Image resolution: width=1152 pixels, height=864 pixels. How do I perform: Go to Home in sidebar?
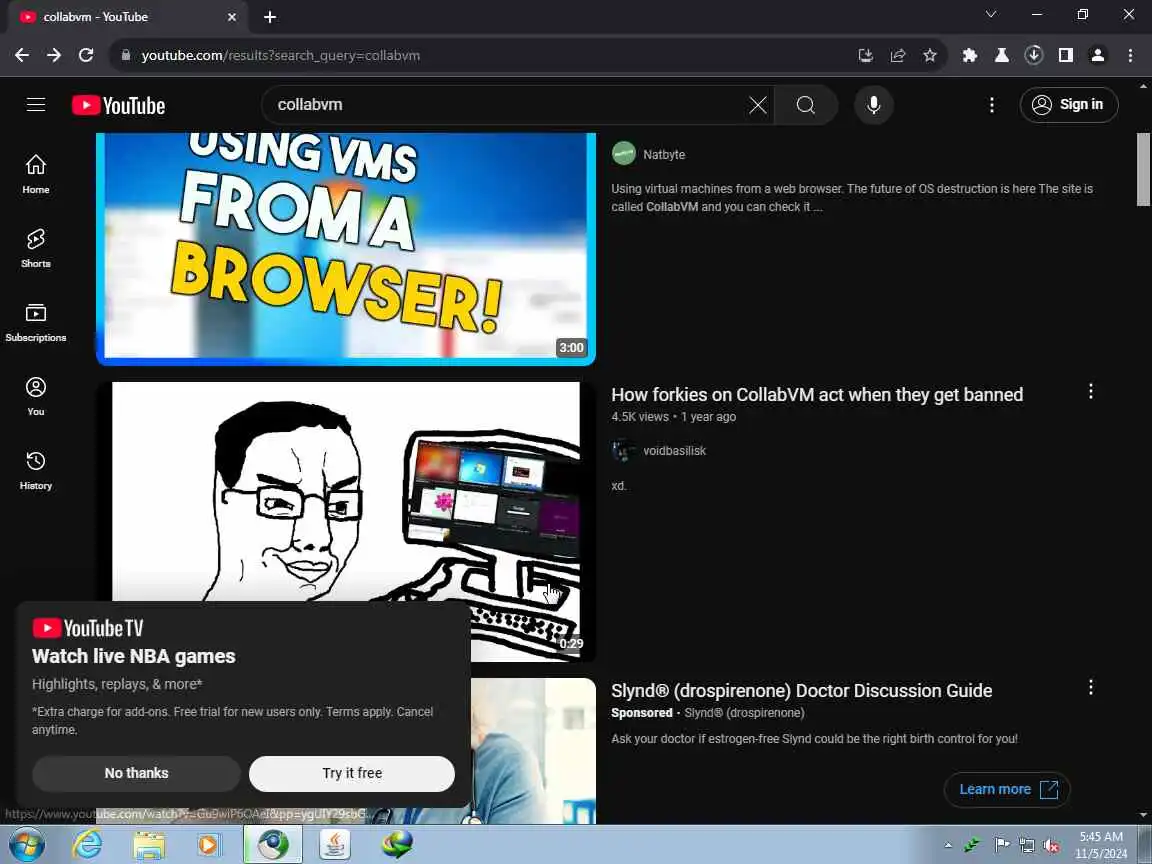[x=36, y=174]
